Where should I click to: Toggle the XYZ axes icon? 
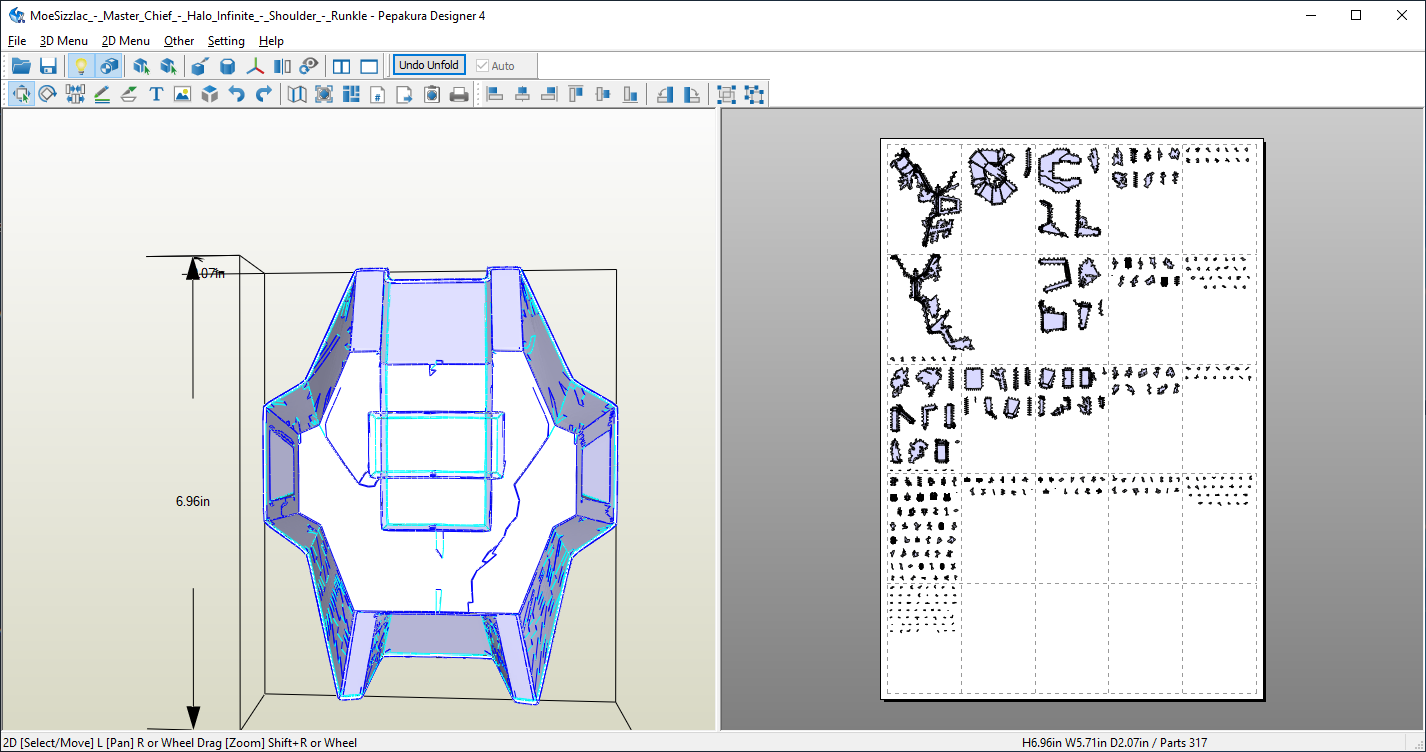(x=256, y=66)
